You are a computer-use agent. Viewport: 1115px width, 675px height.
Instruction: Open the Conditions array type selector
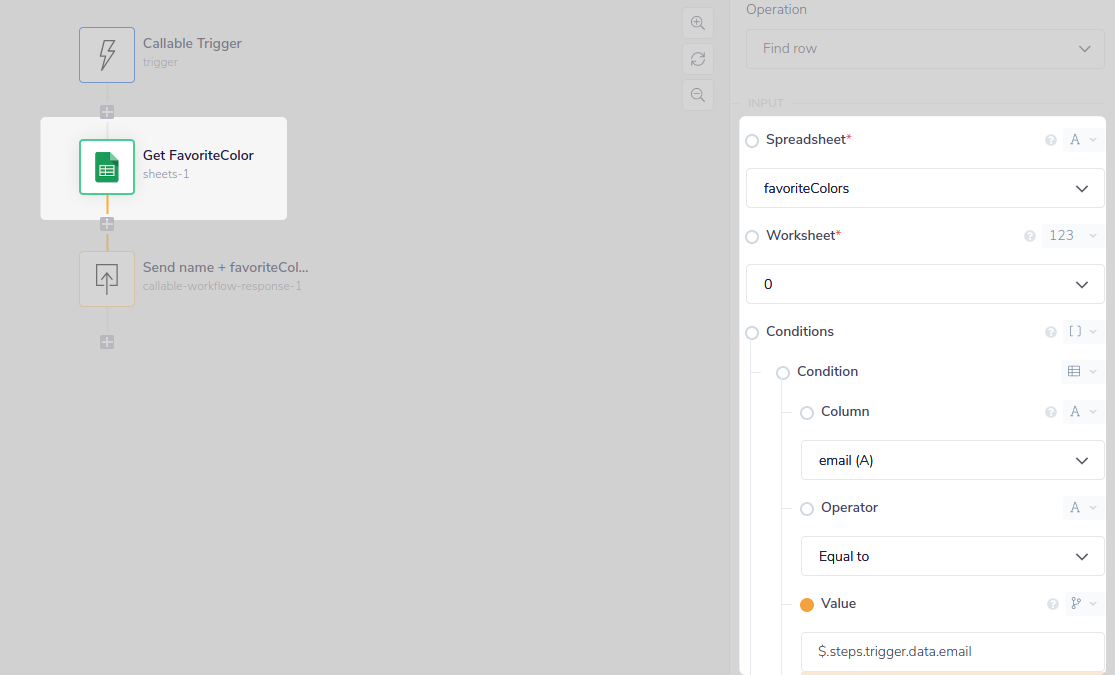(x=1082, y=332)
